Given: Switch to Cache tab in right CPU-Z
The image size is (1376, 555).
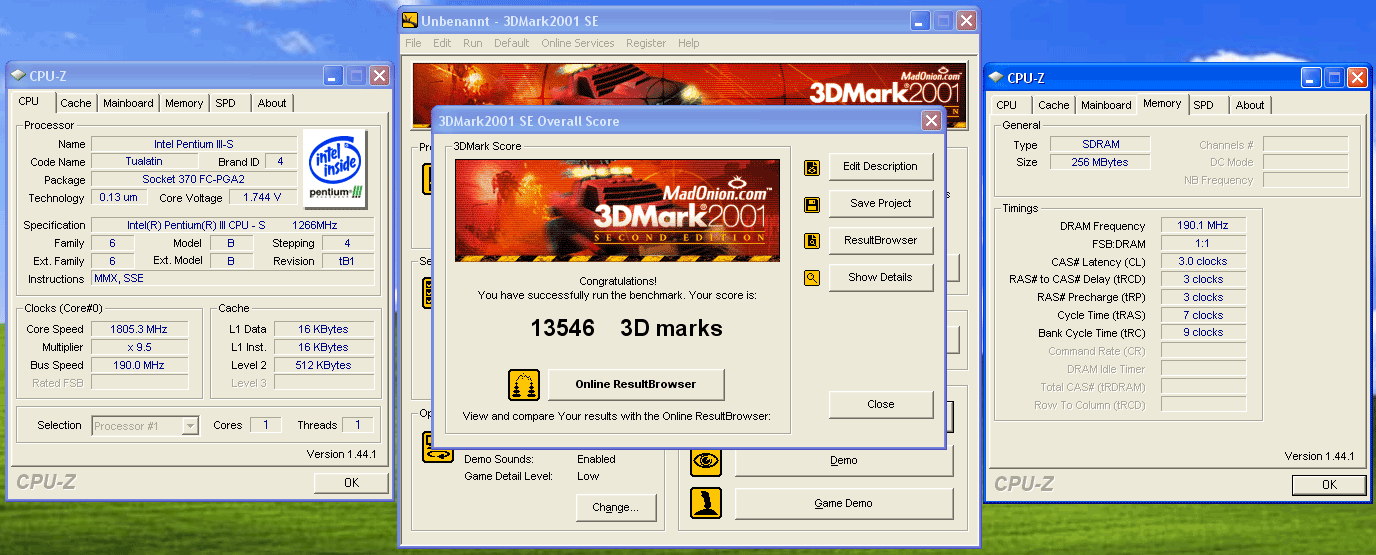Looking at the screenshot, I should (x=1053, y=105).
